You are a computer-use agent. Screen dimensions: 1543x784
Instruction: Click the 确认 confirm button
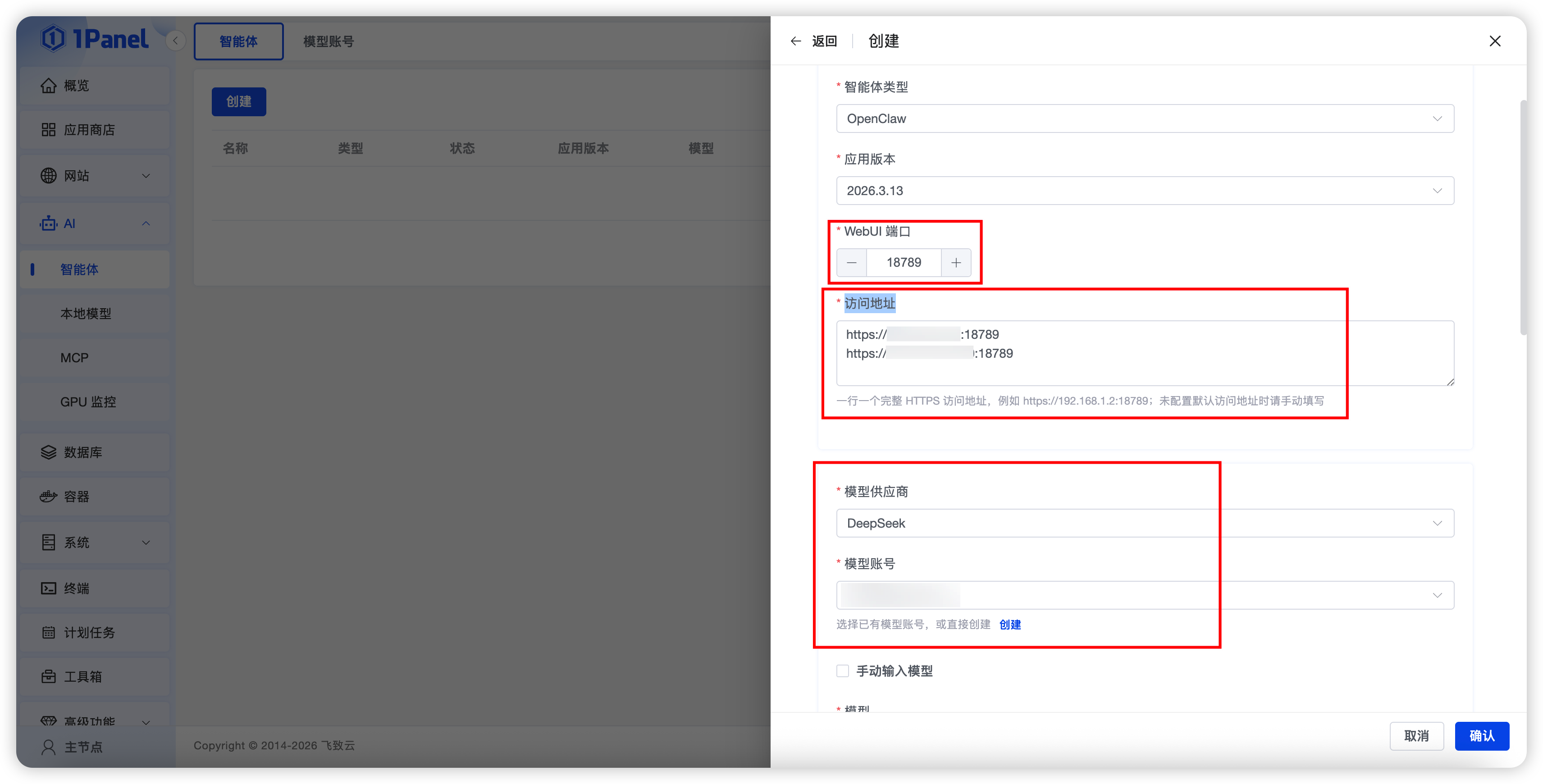coord(1482,736)
